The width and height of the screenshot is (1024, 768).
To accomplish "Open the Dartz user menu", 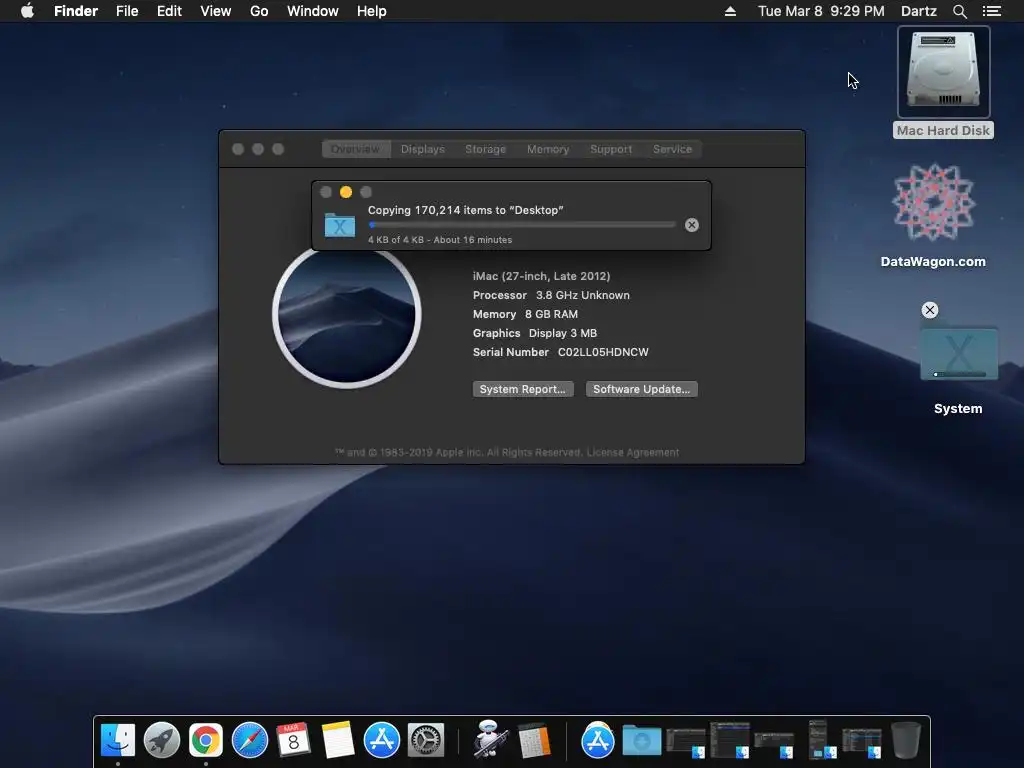I will pos(918,11).
